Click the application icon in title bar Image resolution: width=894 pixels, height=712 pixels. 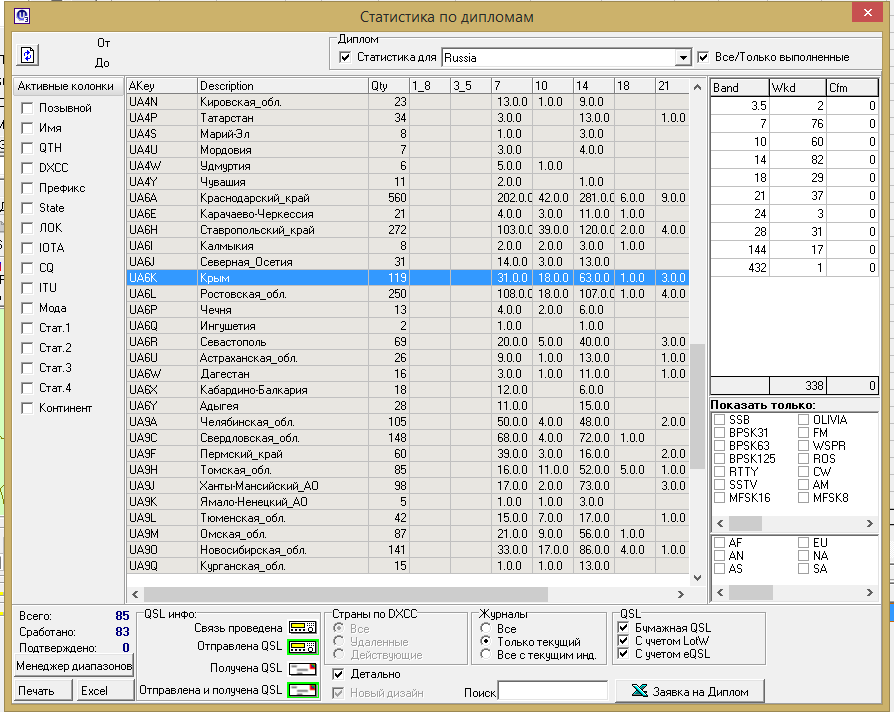click(x=23, y=16)
